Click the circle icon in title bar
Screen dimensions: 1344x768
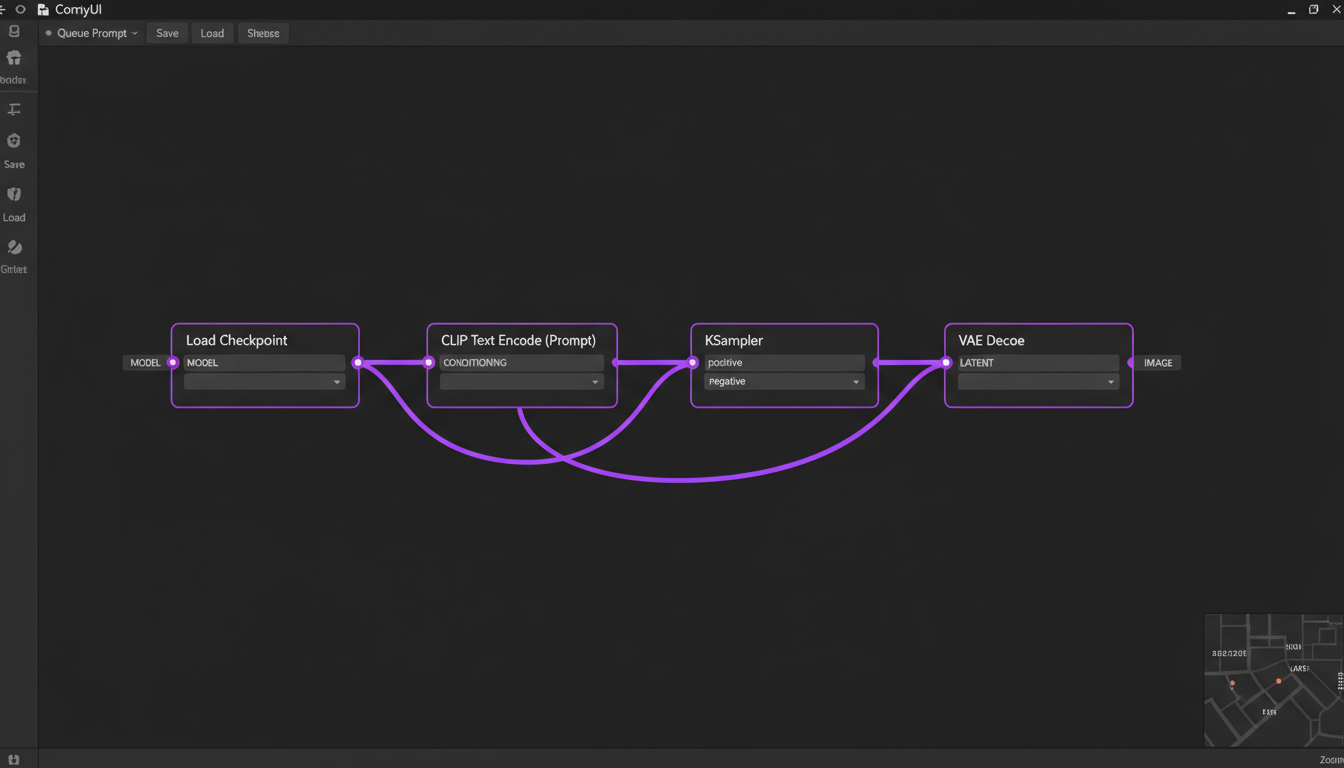[20, 9]
